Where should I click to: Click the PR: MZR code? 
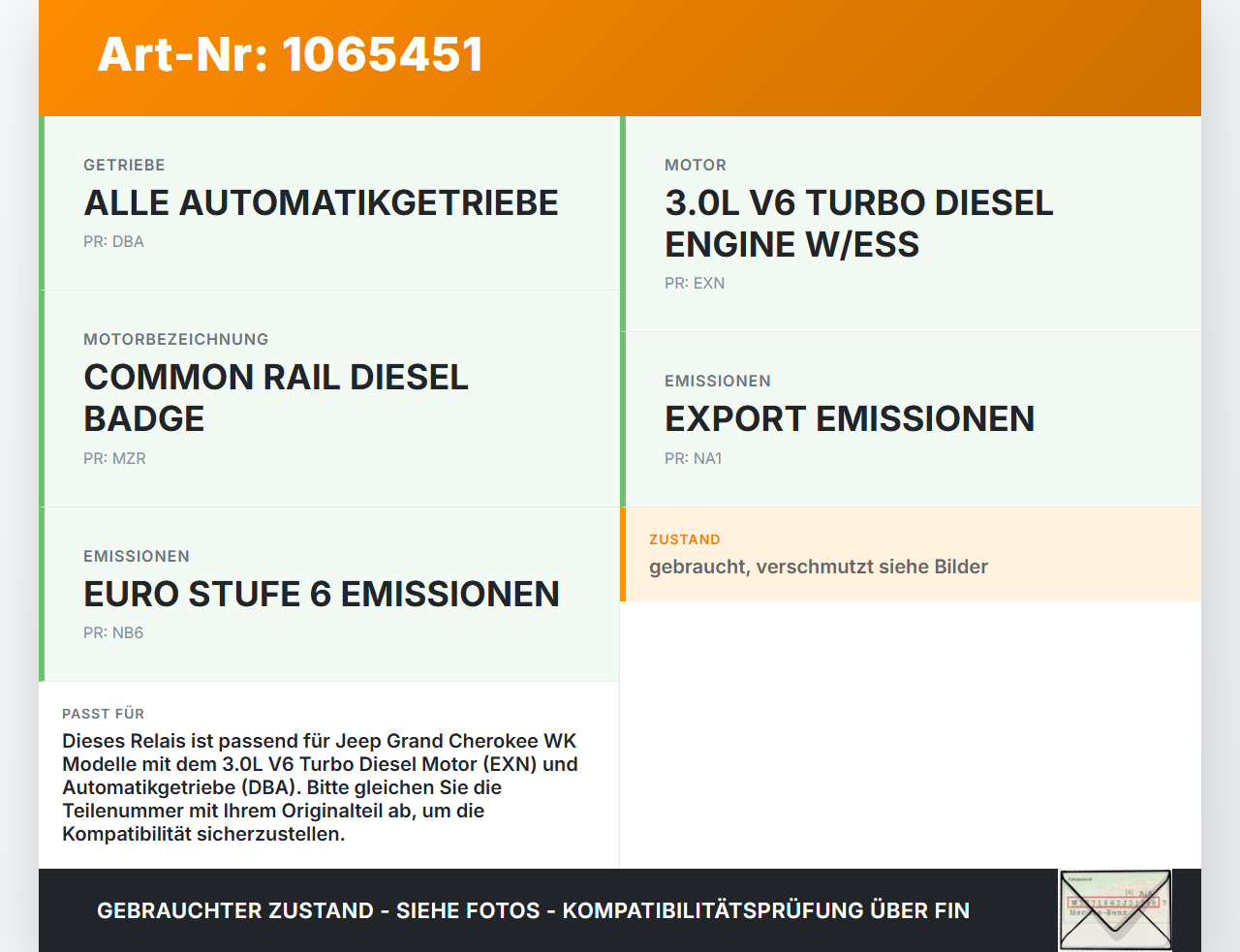(x=114, y=458)
